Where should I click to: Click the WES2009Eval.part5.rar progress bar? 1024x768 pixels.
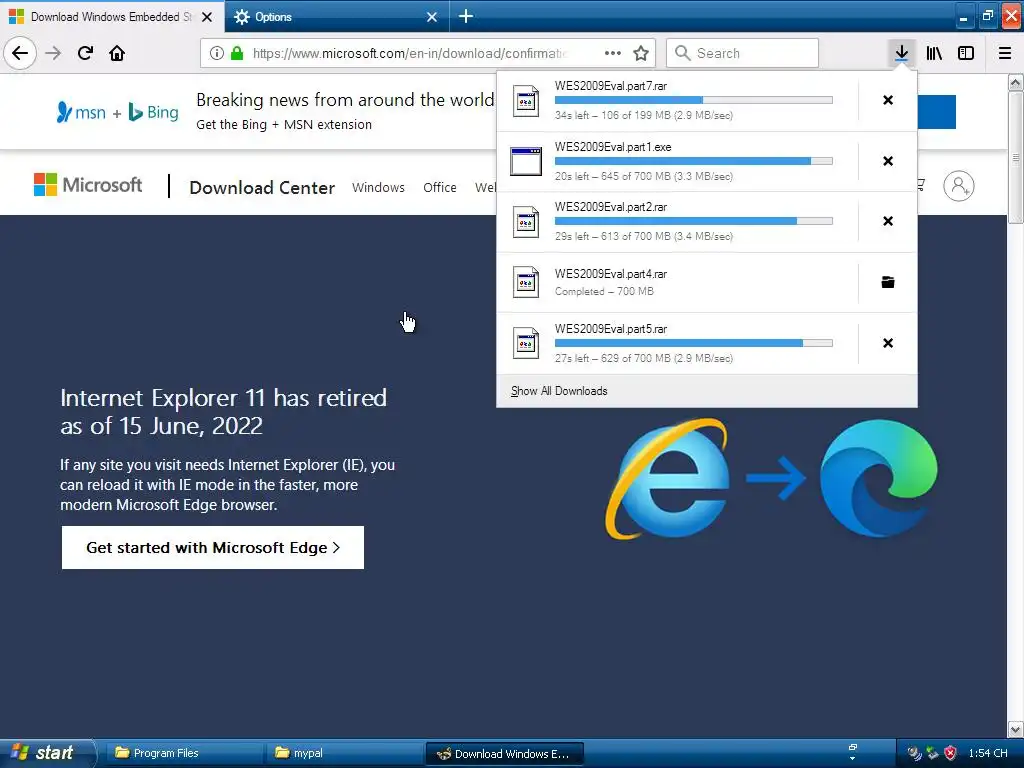[x=694, y=343]
